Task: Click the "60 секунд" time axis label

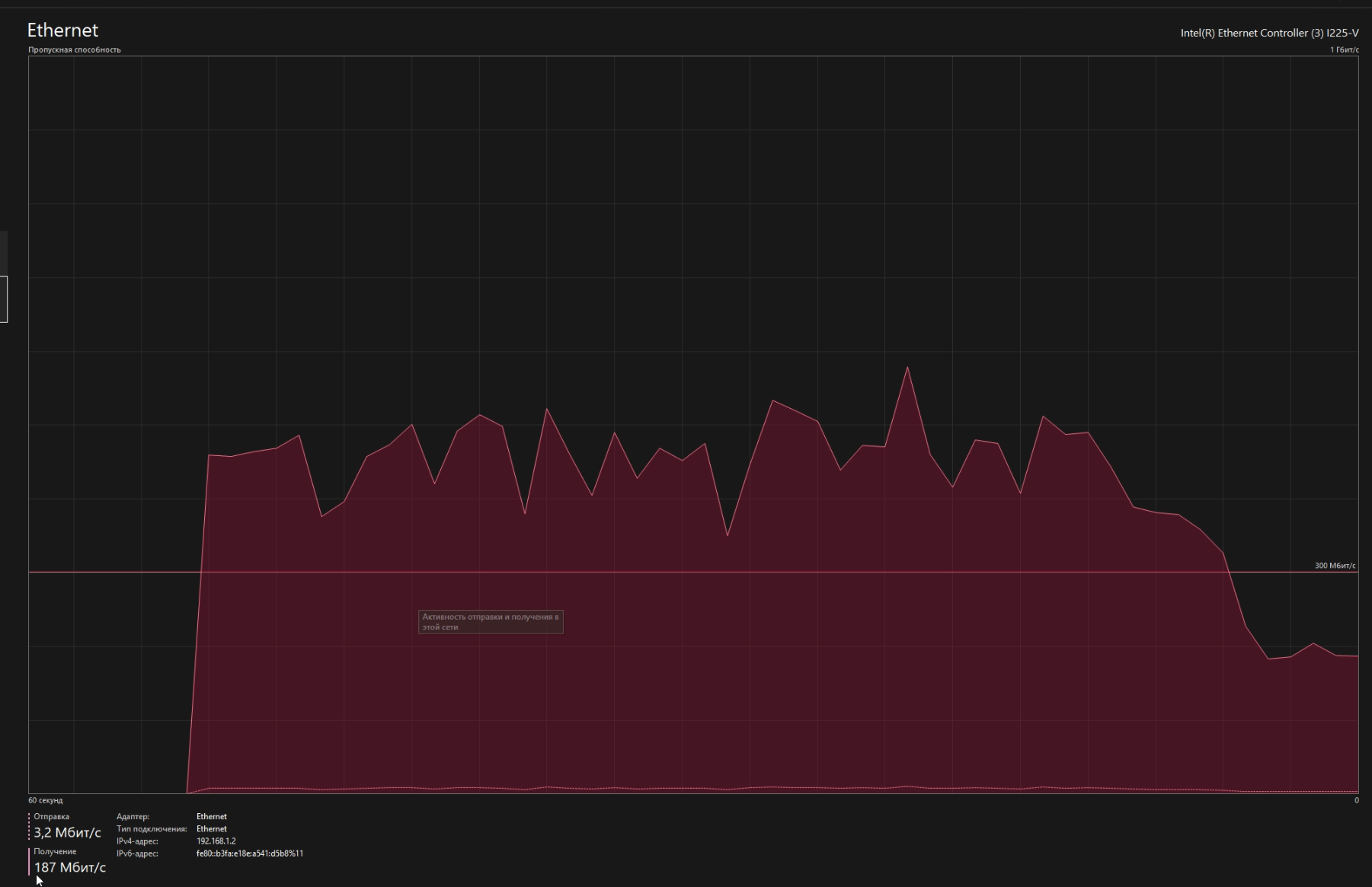Action: pos(46,800)
